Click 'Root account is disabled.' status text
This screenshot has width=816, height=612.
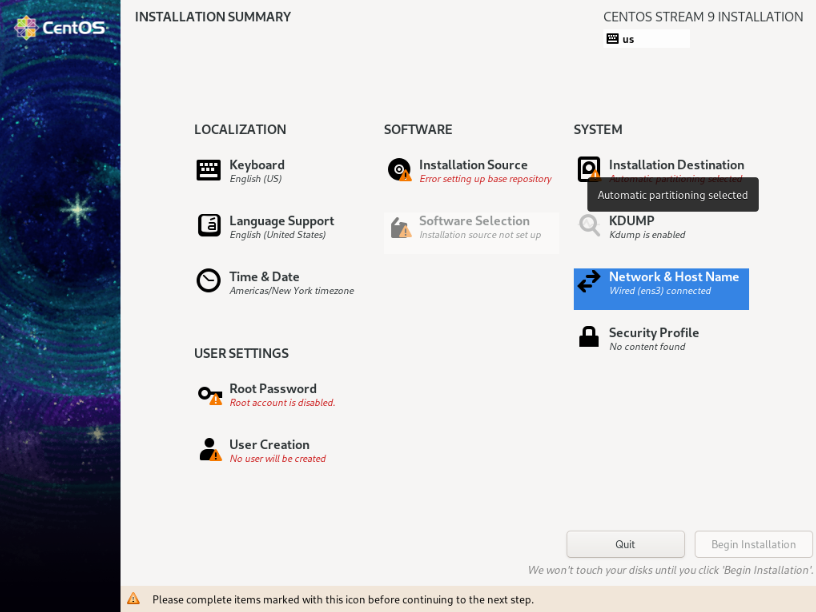pos(283,403)
